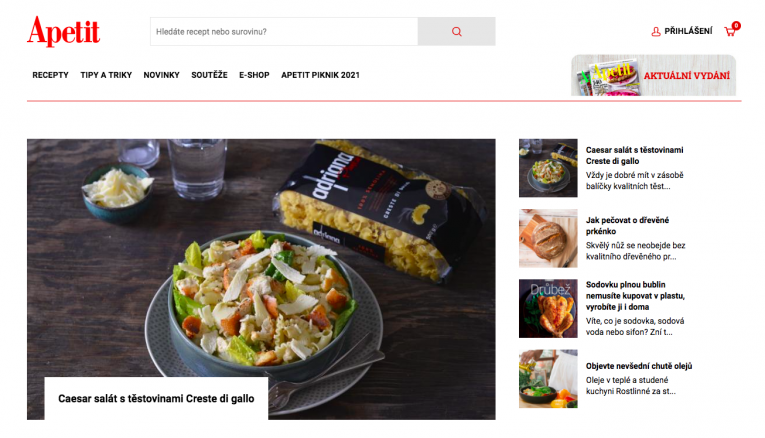Open the Caesar salát sidebar thumbnail
Viewport: 765px width, 438px height.
[x=548, y=168]
